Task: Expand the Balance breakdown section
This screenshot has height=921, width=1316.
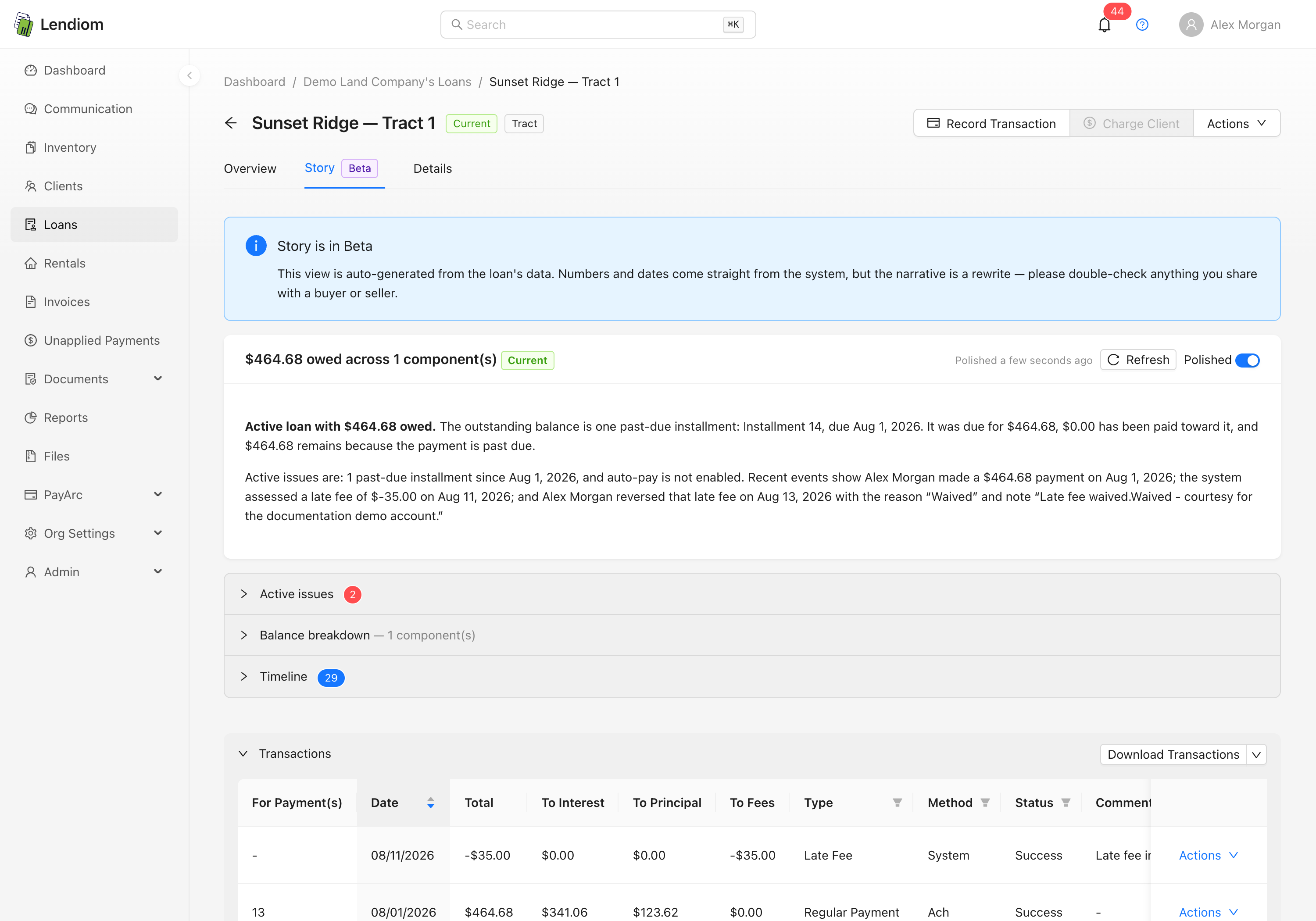Action: pos(752,635)
